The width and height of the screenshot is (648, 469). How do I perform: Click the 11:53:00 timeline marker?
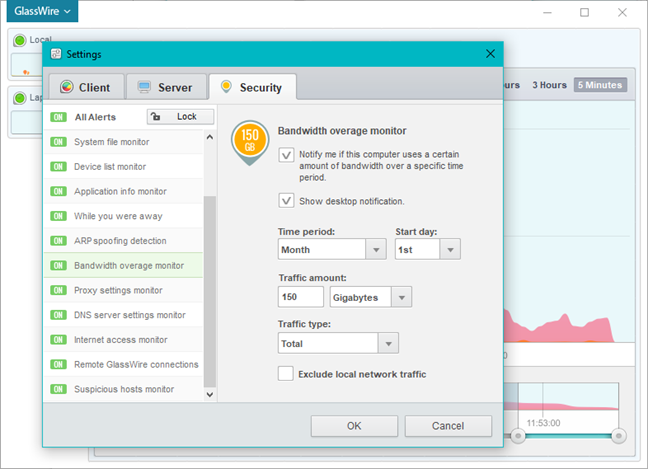click(x=543, y=423)
